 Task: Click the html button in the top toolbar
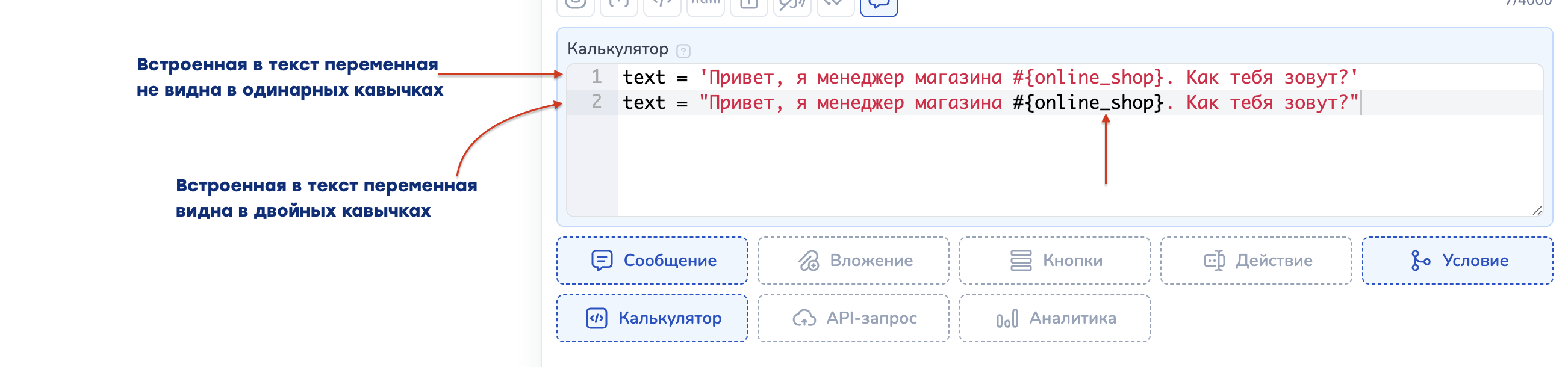click(706, 4)
